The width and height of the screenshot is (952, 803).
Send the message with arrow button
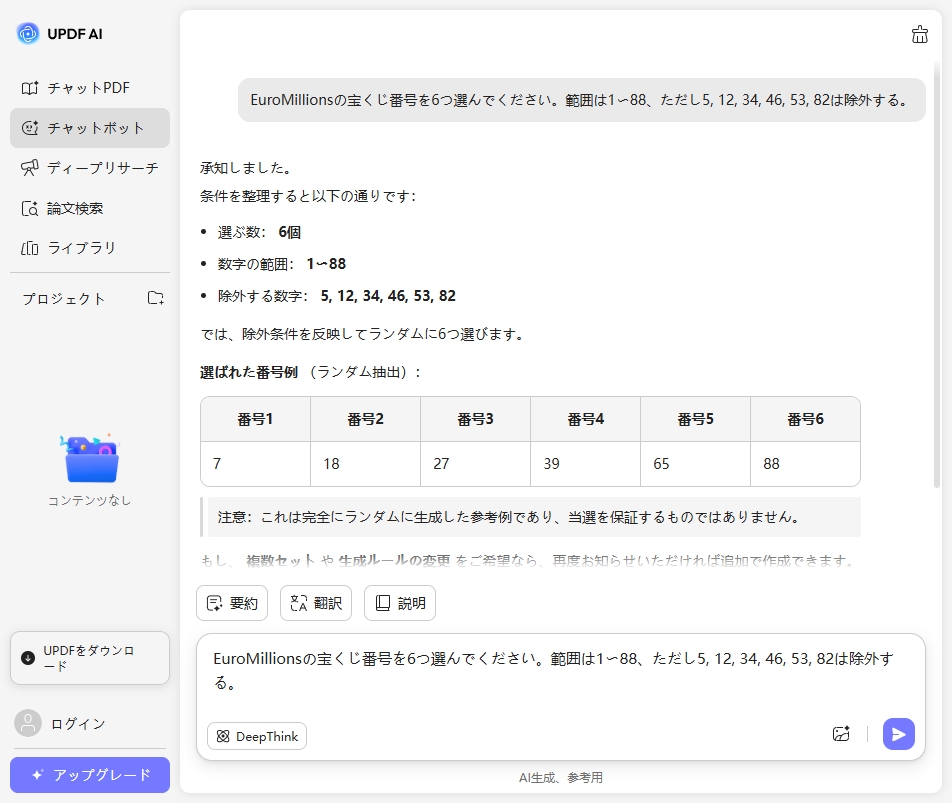pos(898,734)
